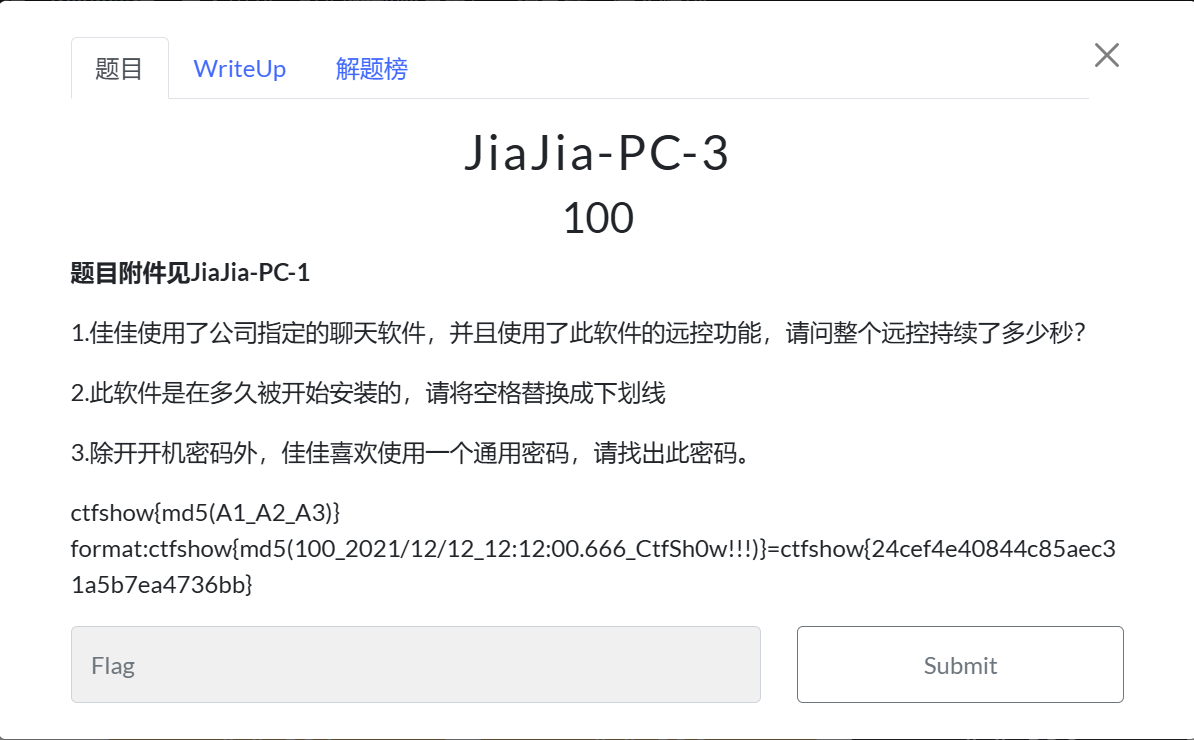1194x740 pixels.
Task: Click question 2 about the software install time
Action: (x=369, y=393)
